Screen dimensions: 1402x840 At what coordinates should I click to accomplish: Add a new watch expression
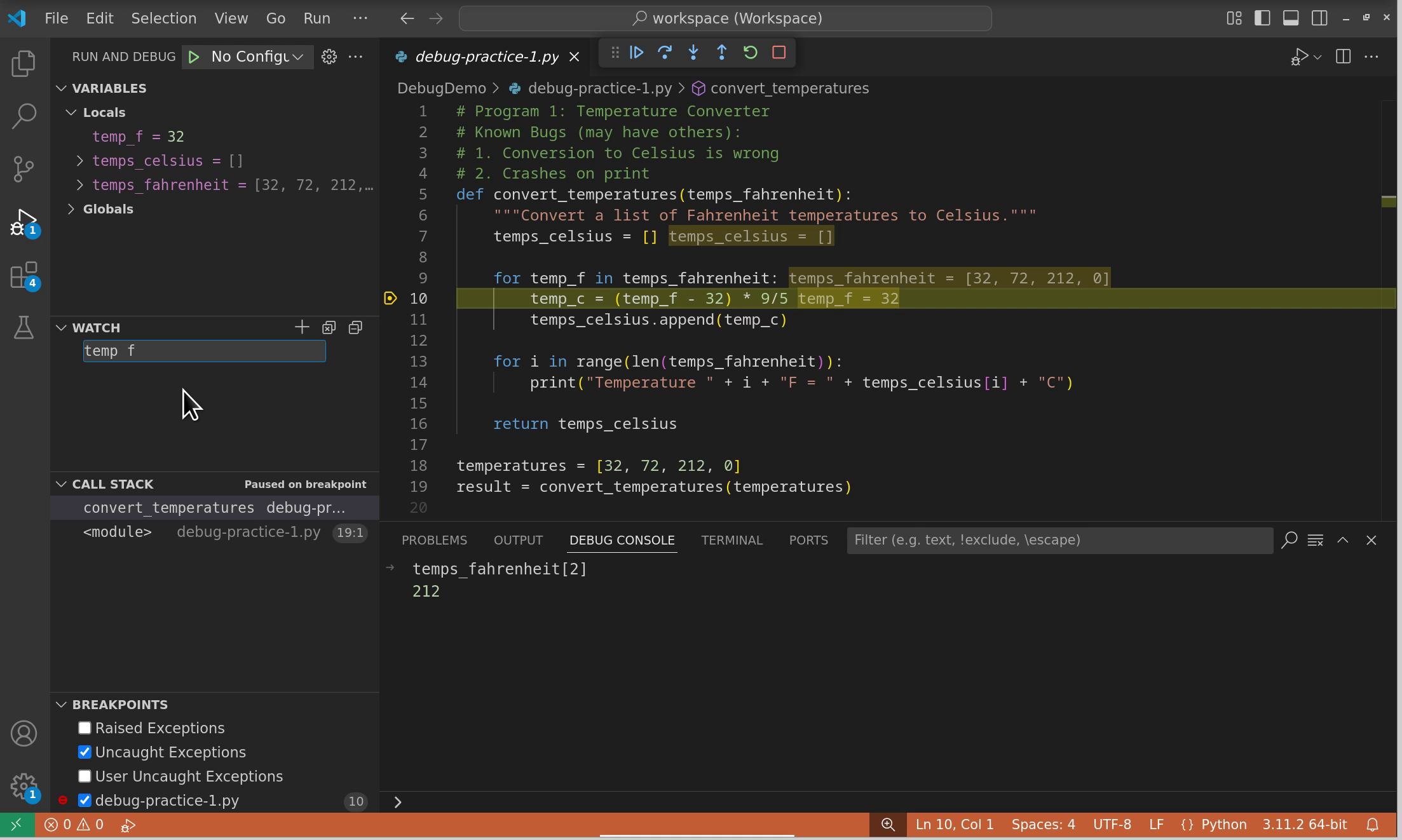pyautogui.click(x=302, y=327)
